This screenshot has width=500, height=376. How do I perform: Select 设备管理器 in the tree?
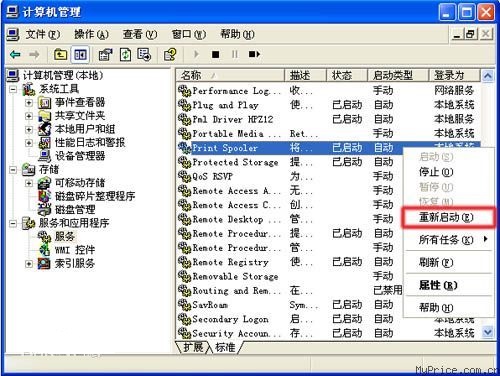point(80,156)
